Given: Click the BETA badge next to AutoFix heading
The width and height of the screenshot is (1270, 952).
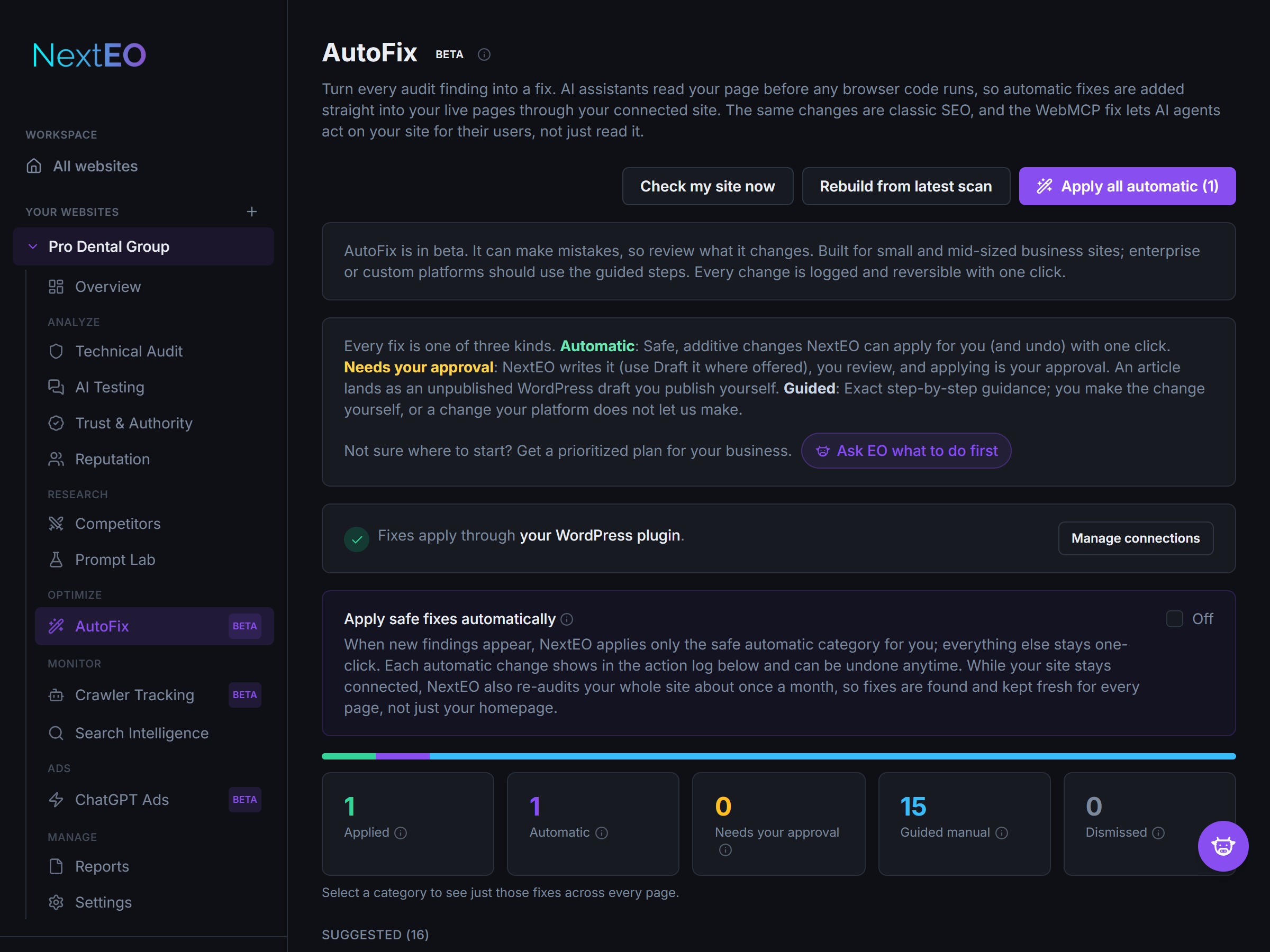Looking at the screenshot, I should click(450, 54).
